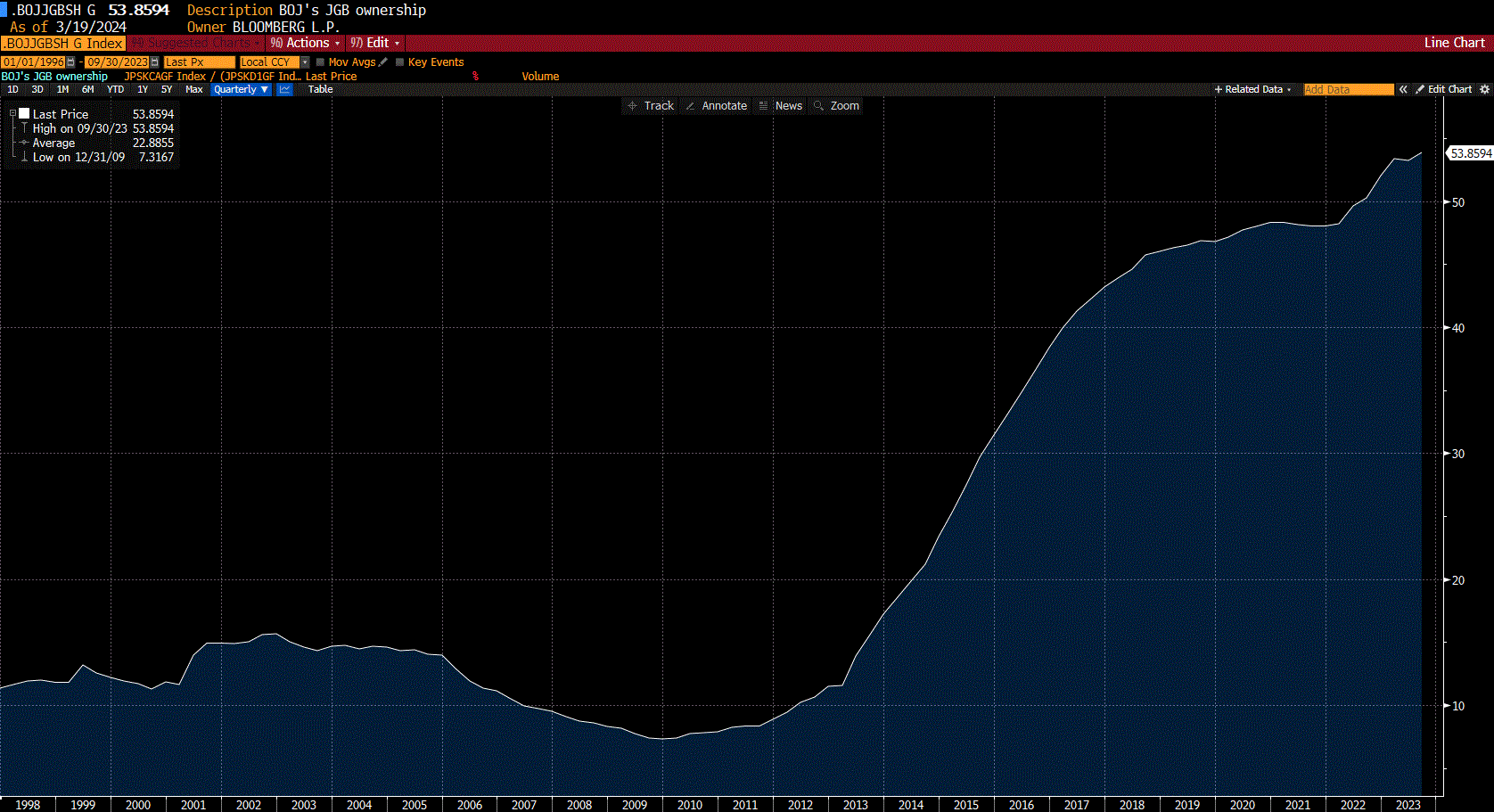Open the Related Data dropdown

pyautogui.click(x=1253, y=89)
